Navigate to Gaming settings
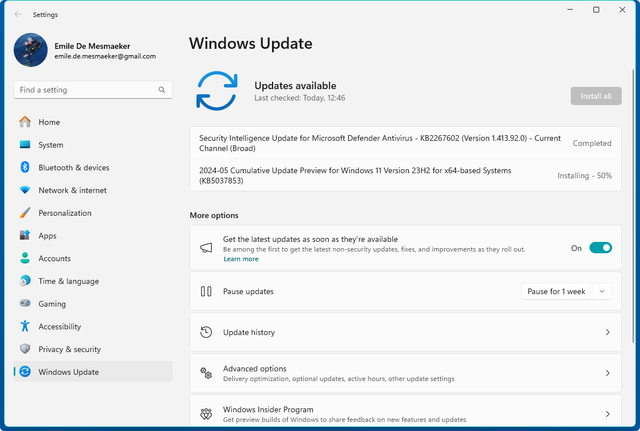Screen dimensions: 640x431 click(x=93, y=304)
